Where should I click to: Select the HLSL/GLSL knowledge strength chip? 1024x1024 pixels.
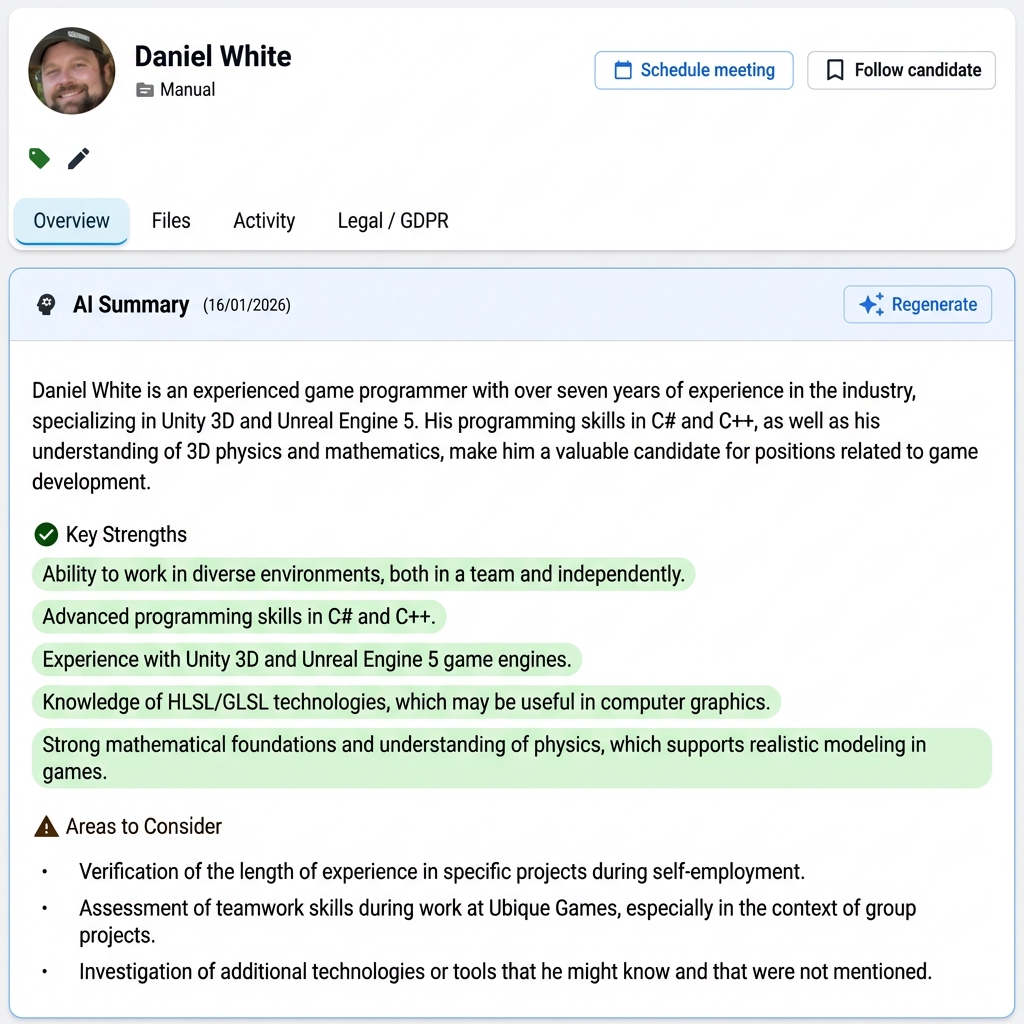(406, 702)
